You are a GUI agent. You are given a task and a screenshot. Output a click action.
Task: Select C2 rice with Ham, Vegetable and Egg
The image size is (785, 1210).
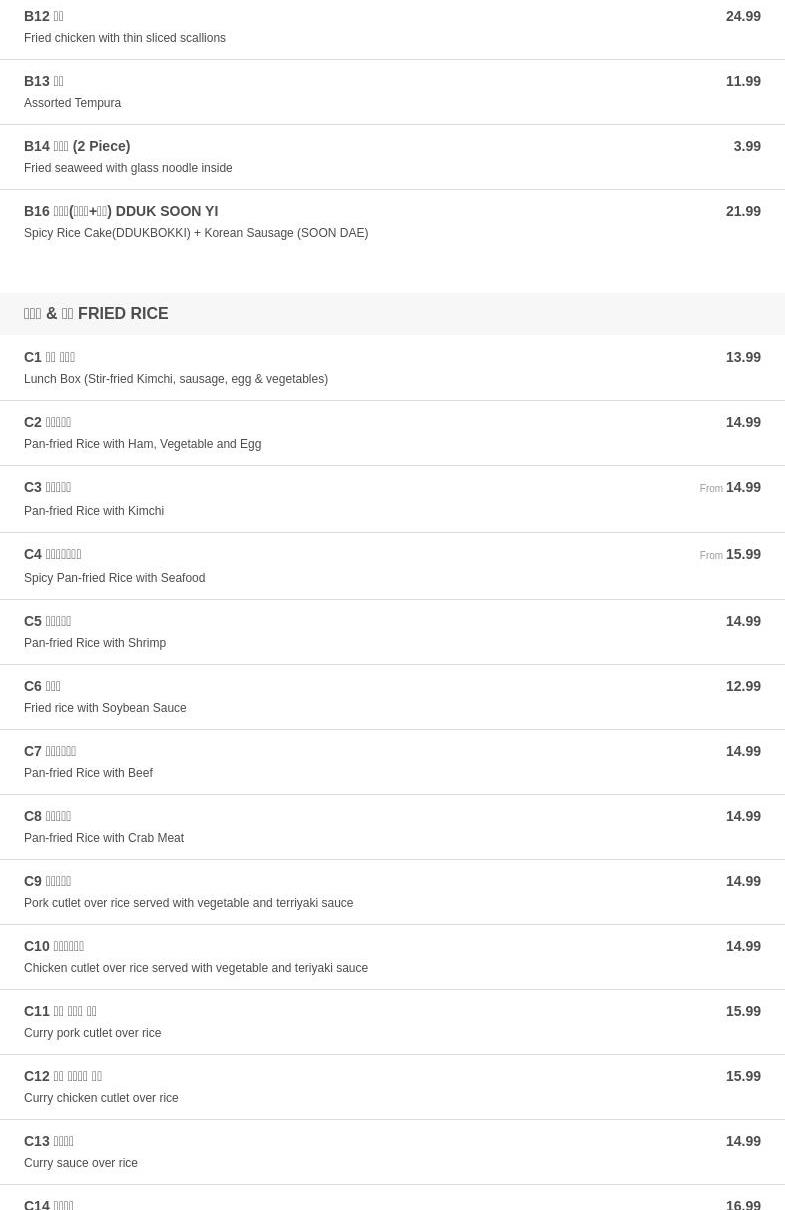pyautogui.click(x=392, y=433)
